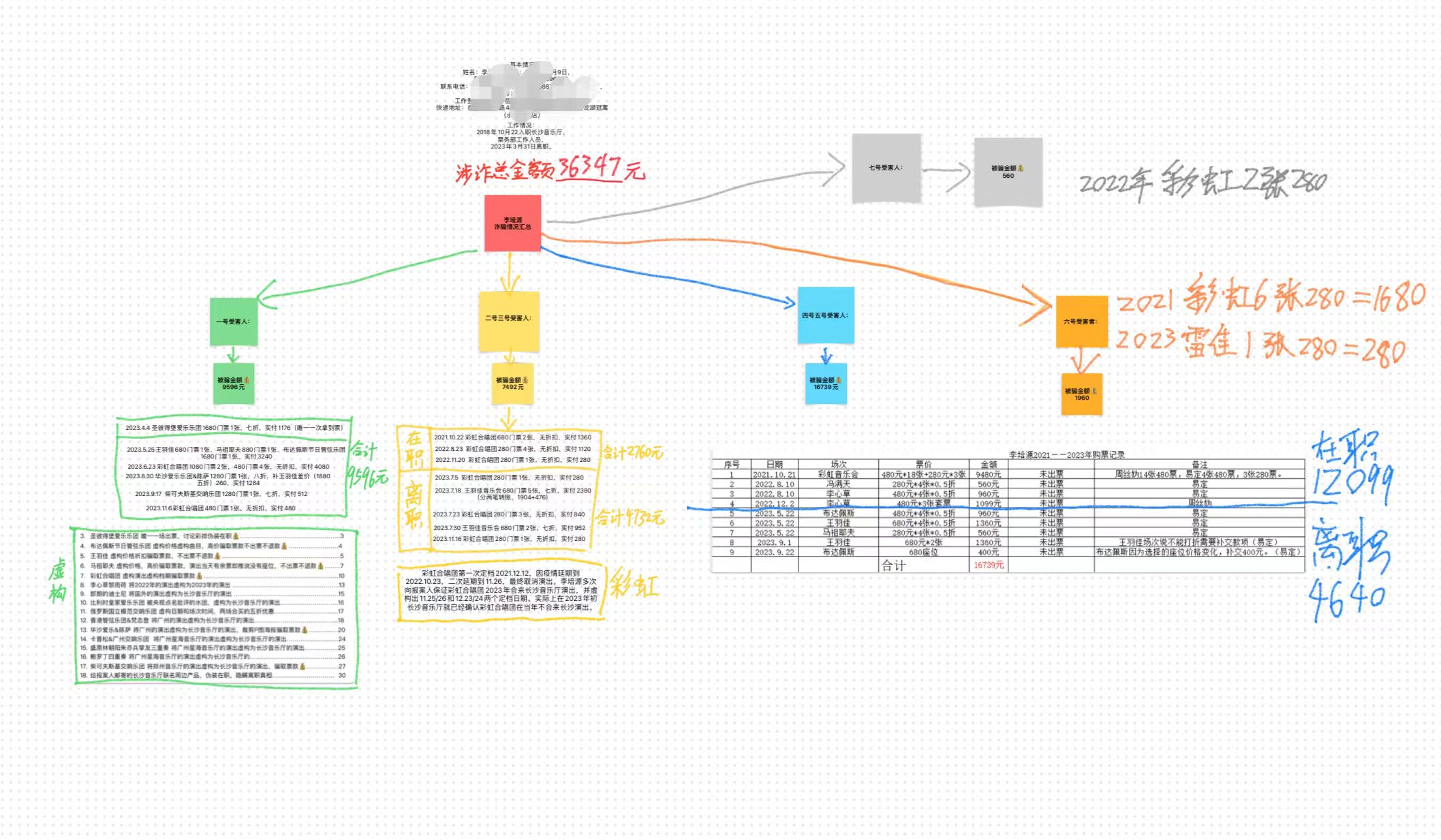1441x840 pixels.
Task: Select the gray '被骗金额 560' sticky note
Action: 1008,172
